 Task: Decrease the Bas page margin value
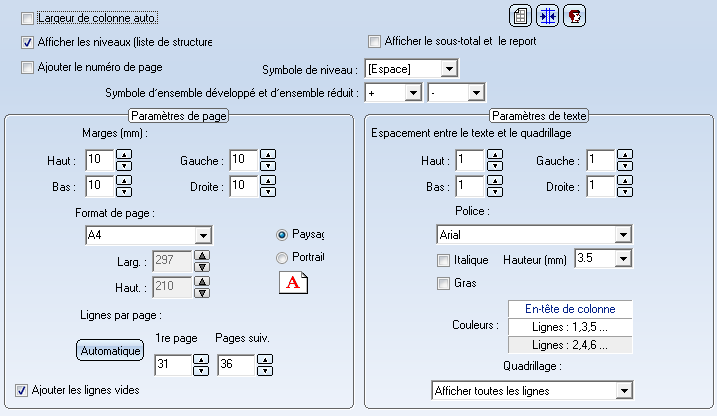[x=125, y=190]
